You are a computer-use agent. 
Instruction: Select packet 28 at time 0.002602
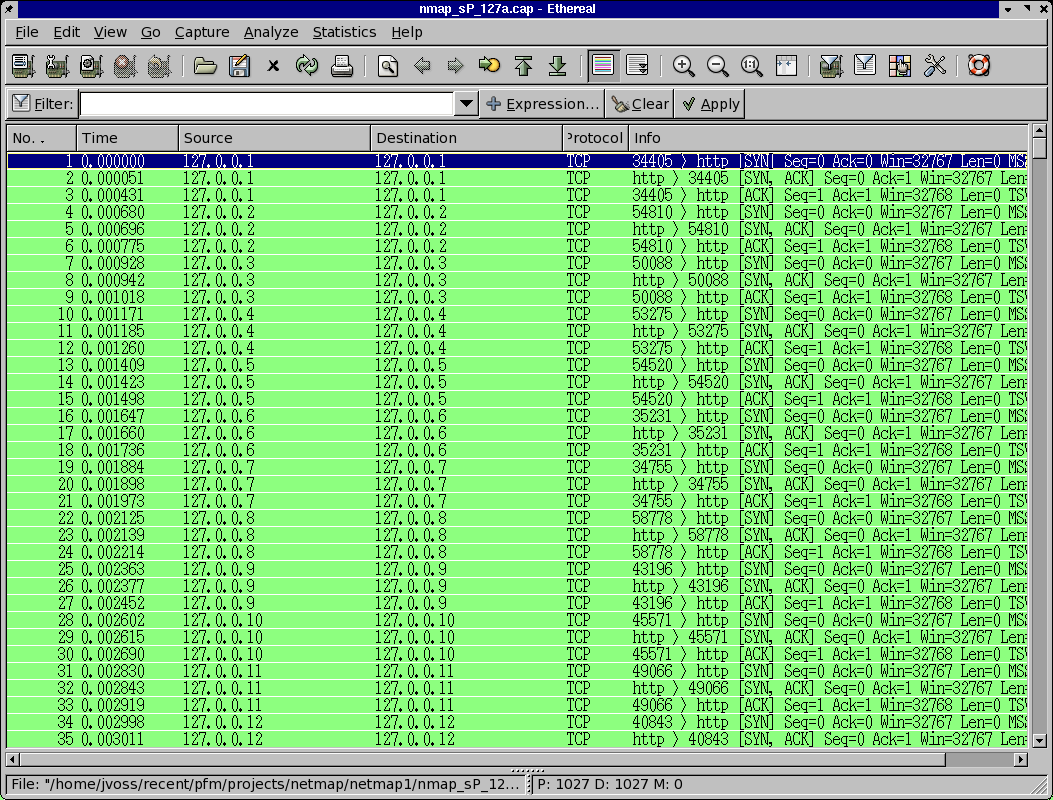pos(517,620)
